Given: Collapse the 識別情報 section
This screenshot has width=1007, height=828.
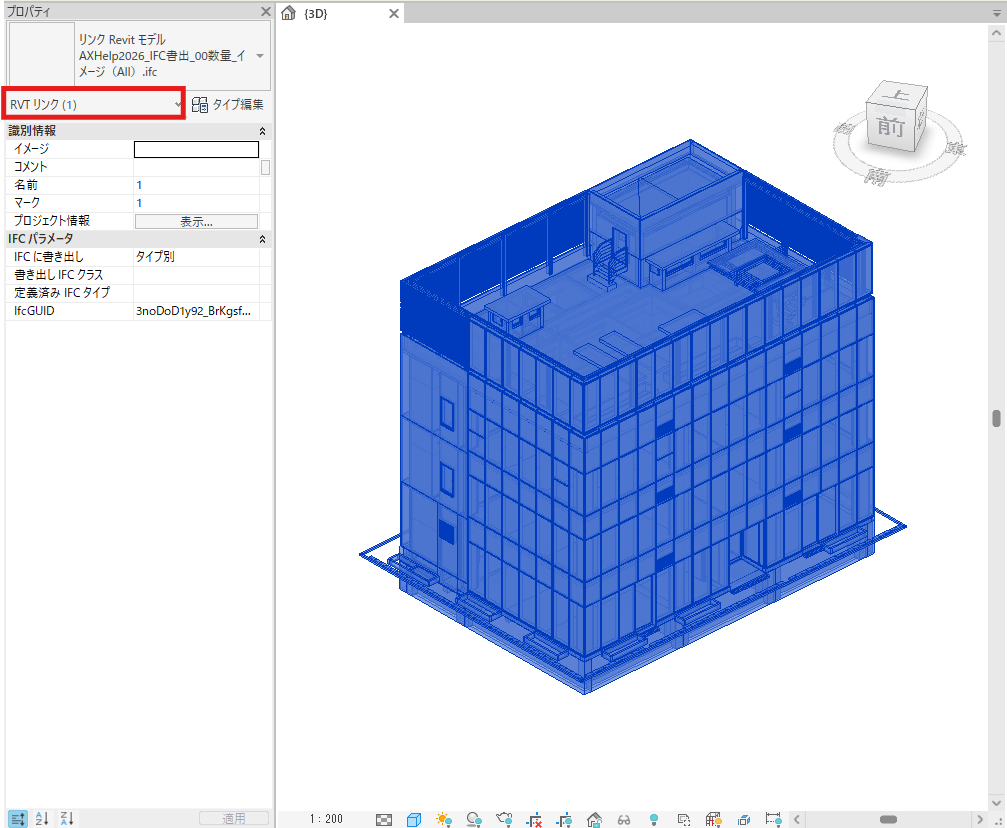Looking at the screenshot, I should click(262, 131).
